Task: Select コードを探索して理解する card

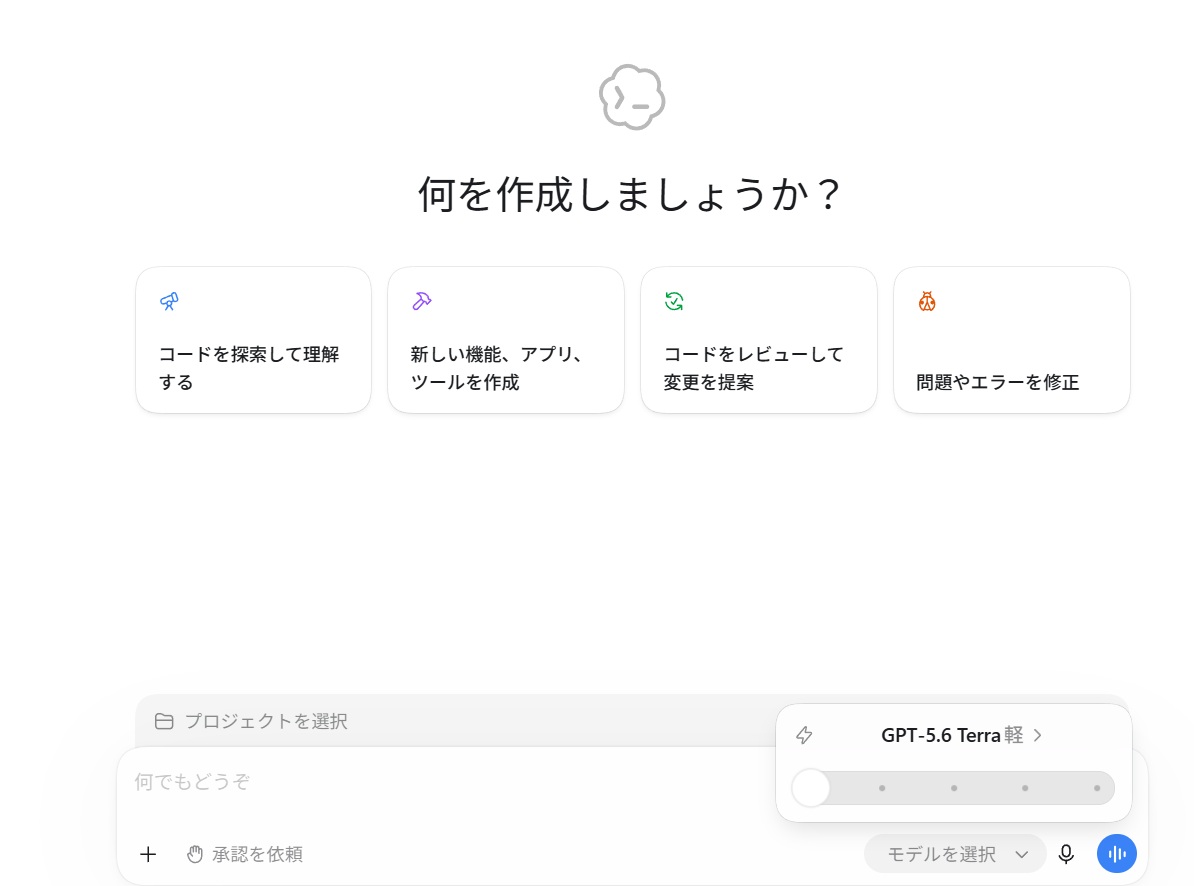Action: (254, 339)
